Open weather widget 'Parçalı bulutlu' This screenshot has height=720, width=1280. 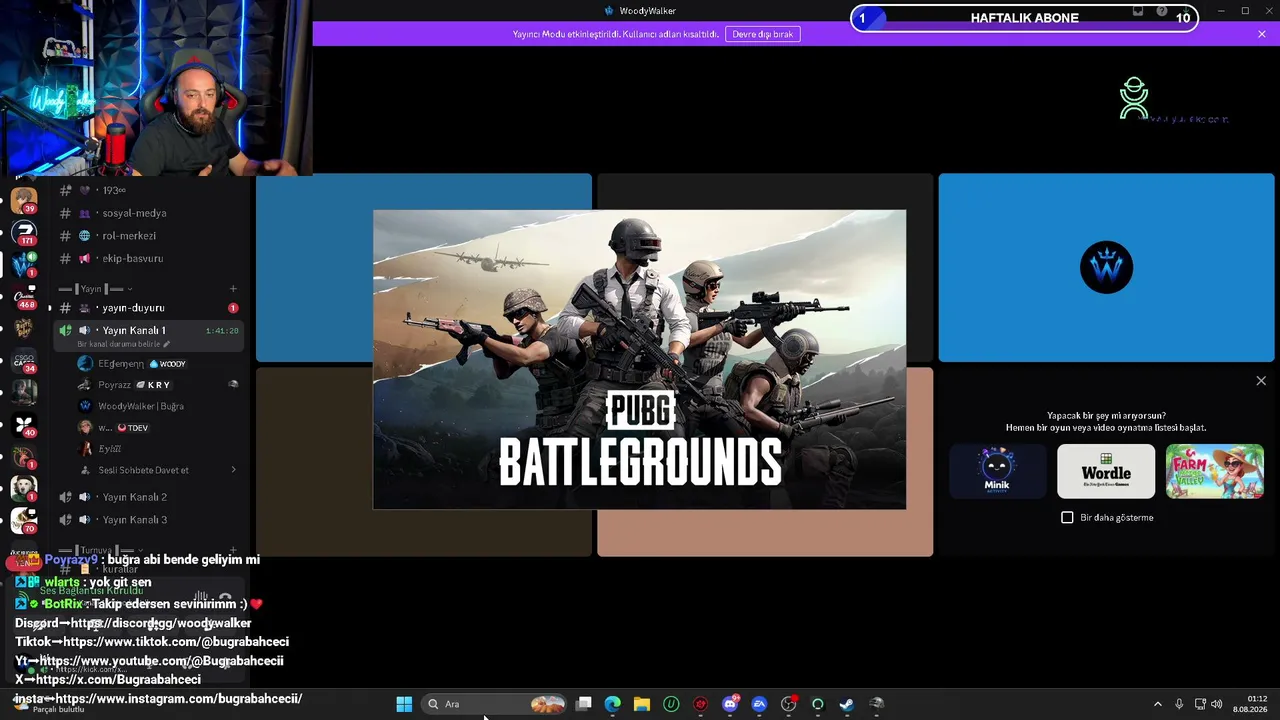pyautogui.click(x=47, y=705)
